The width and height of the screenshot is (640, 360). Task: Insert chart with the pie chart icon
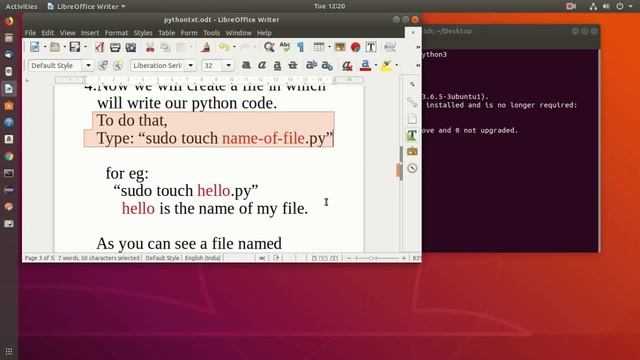[356, 47]
